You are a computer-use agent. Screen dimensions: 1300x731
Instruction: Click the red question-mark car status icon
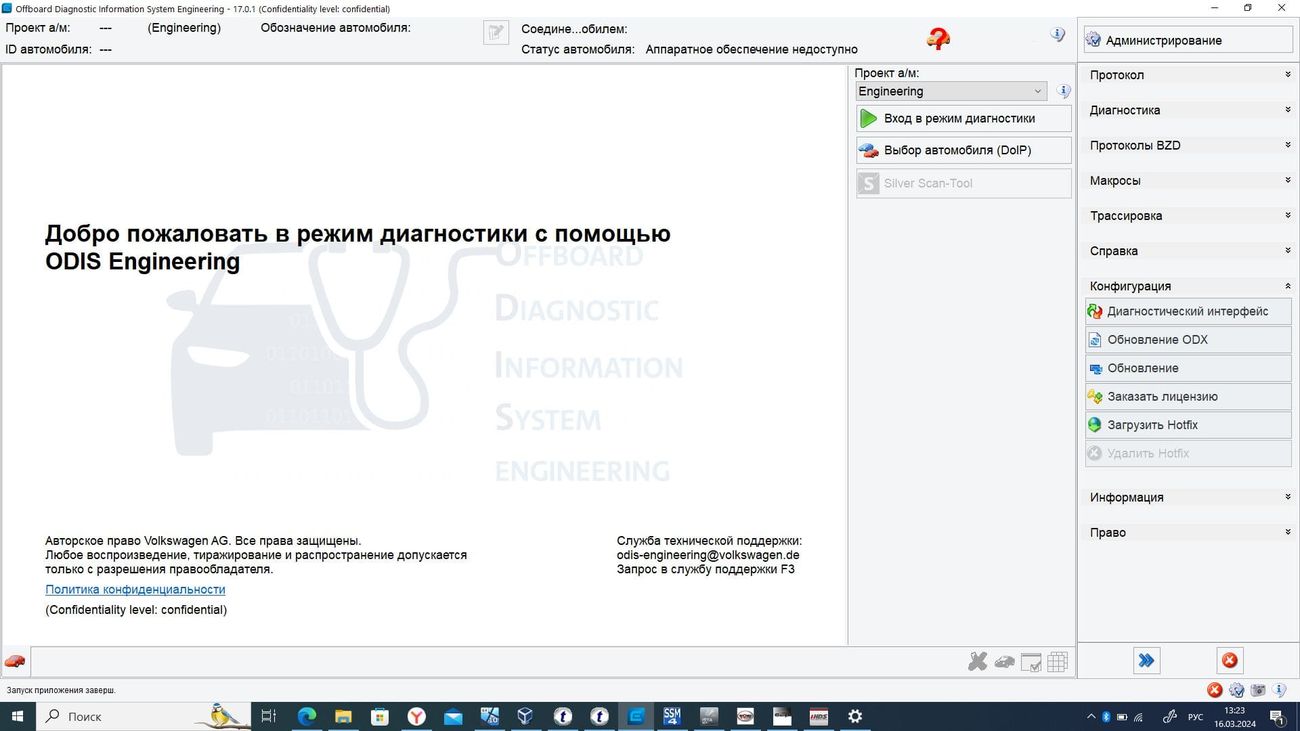[938, 39]
